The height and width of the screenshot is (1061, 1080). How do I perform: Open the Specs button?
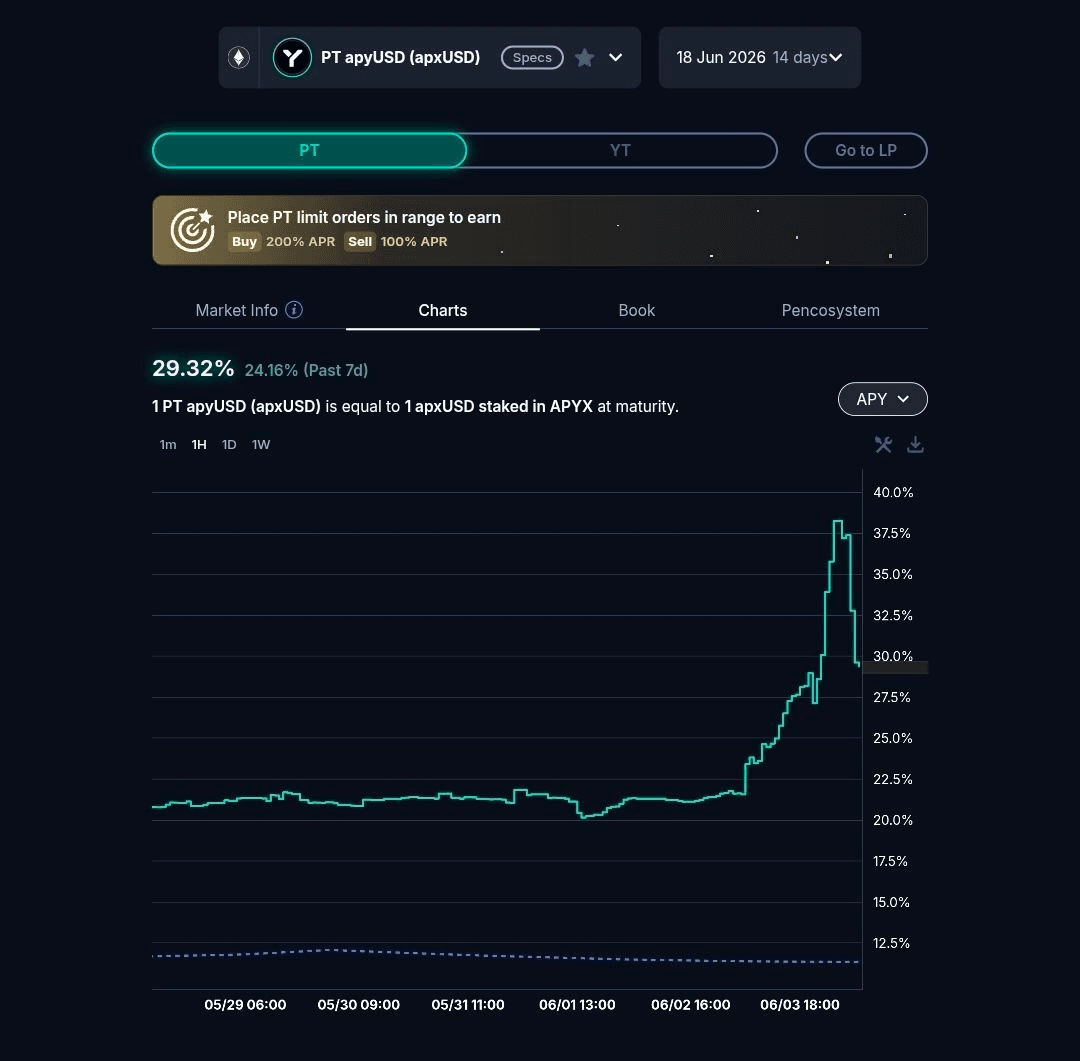tap(532, 58)
